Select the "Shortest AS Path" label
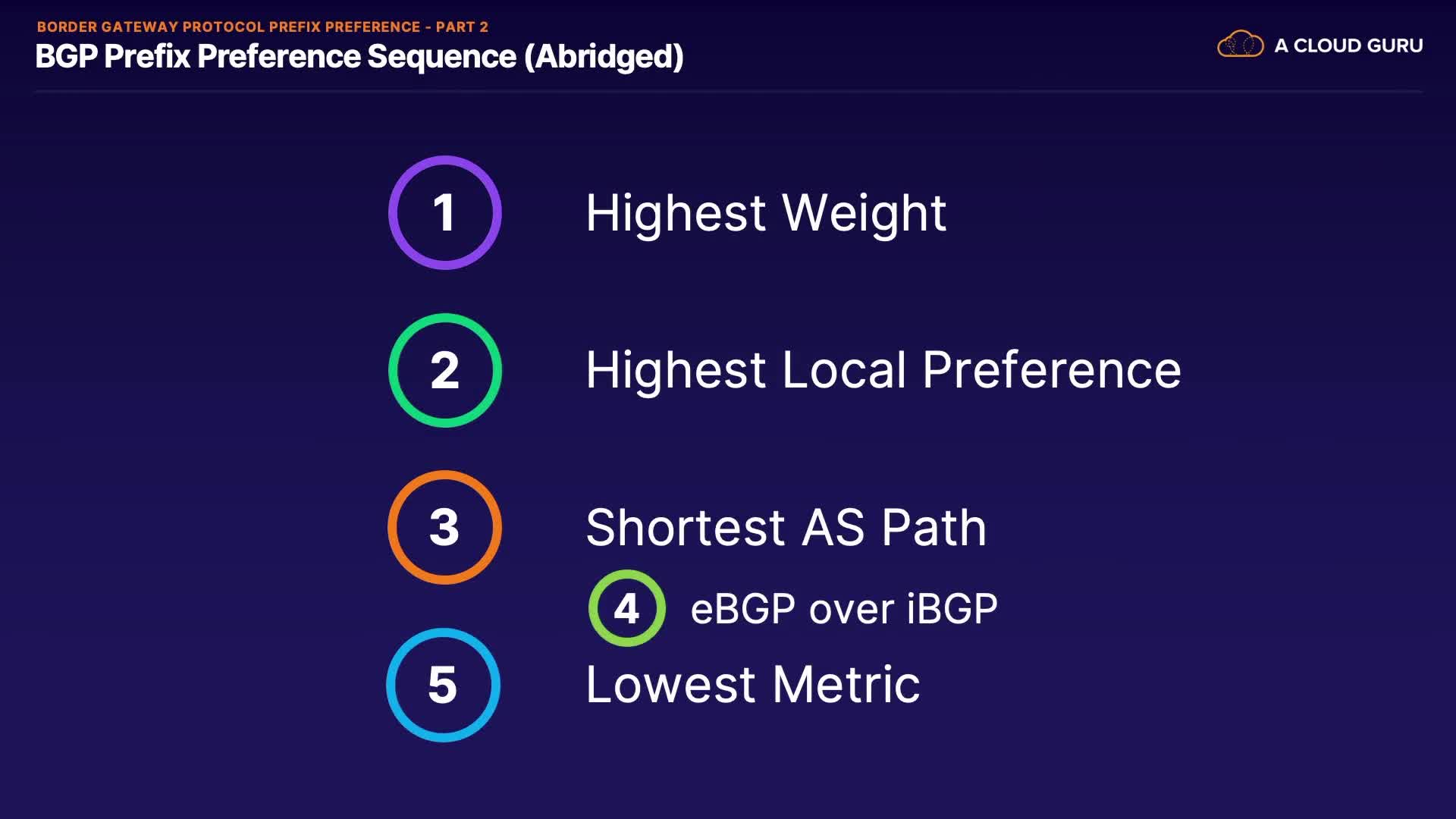1456x819 pixels. coord(786,527)
